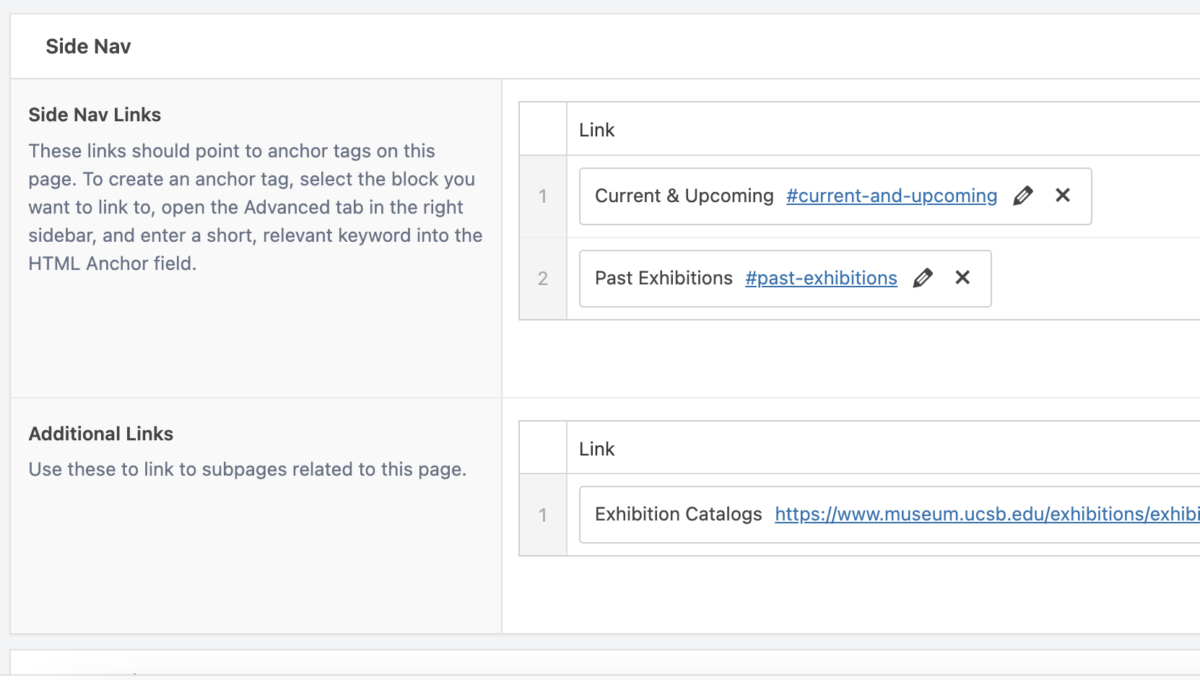Viewport: 1200px width, 680px height.
Task: Click the subpages description under Additional Links
Action: [x=247, y=469]
